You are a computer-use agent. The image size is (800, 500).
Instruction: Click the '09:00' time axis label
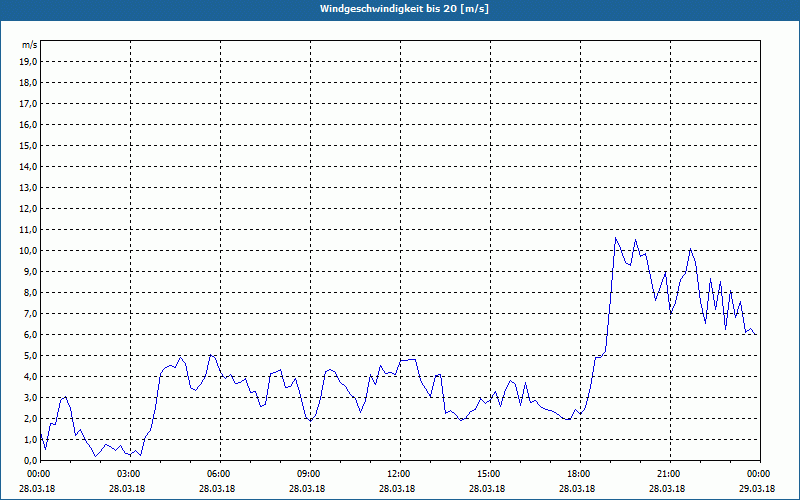click(x=311, y=474)
